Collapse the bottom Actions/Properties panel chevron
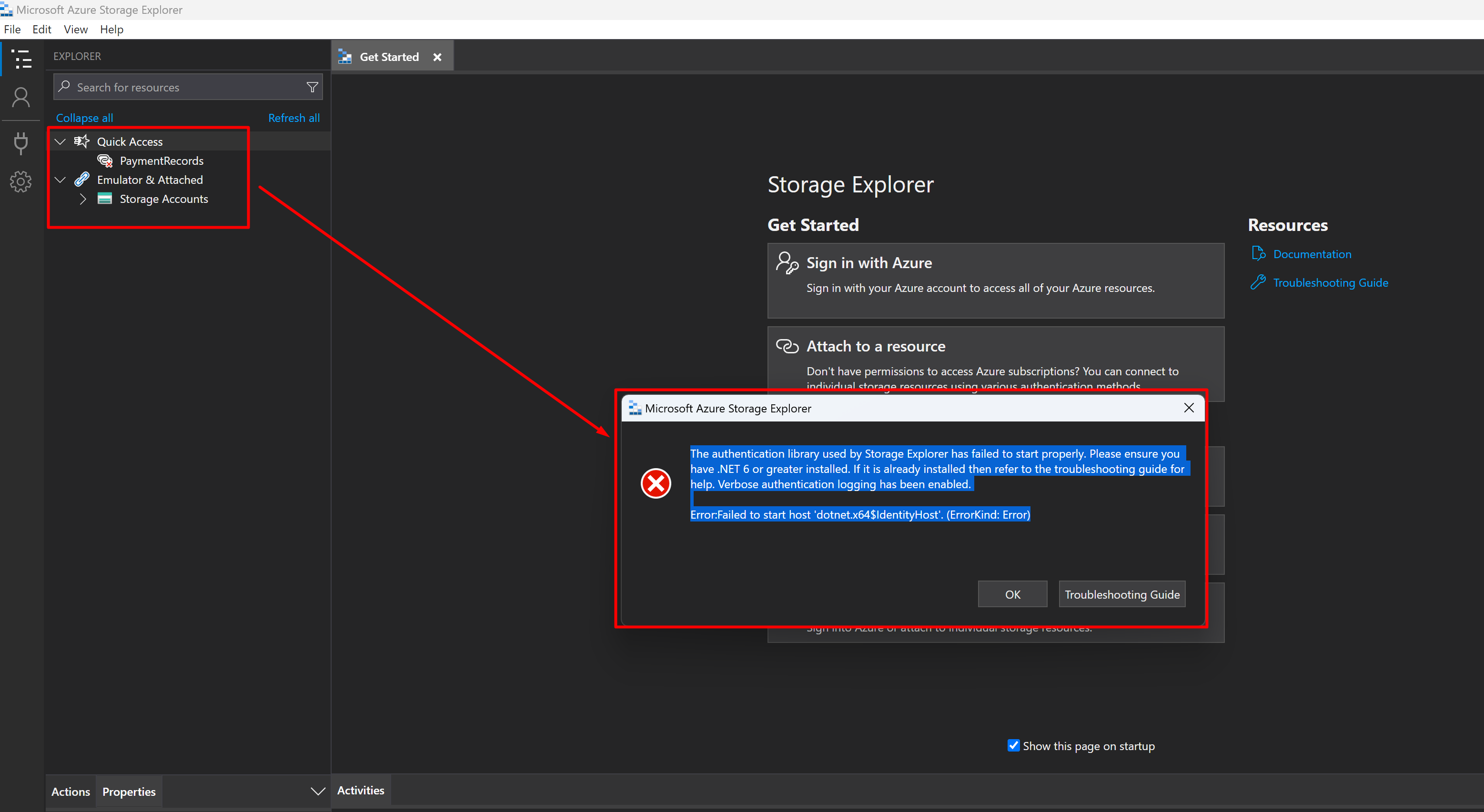Viewport: 1484px width, 812px height. click(x=317, y=791)
